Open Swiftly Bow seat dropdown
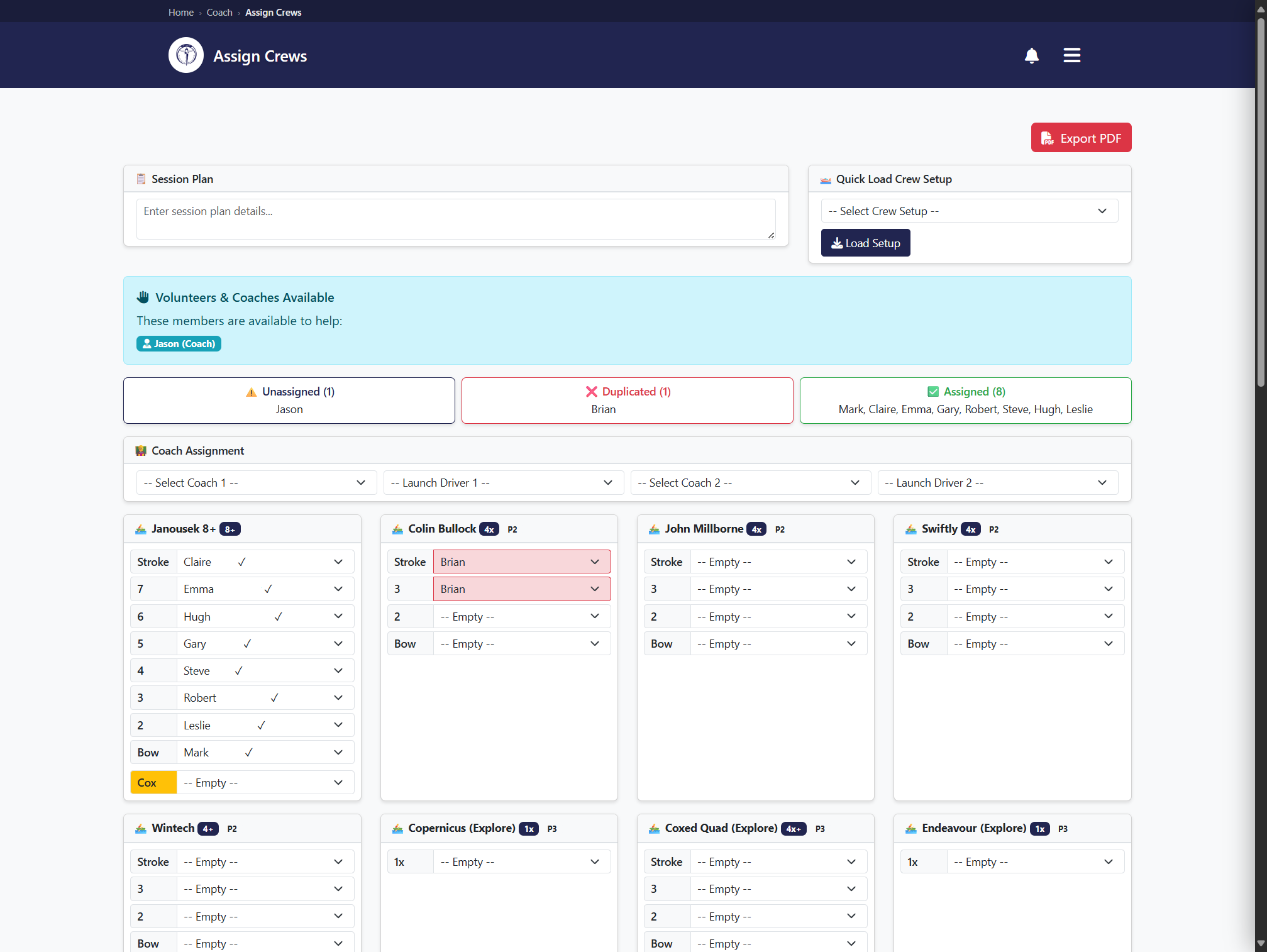This screenshot has height=952, width=1267. [1036, 644]
